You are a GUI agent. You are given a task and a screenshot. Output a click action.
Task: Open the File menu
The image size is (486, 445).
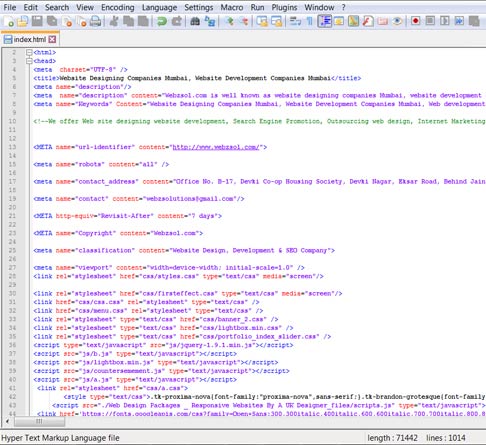[x=10, y=7]
